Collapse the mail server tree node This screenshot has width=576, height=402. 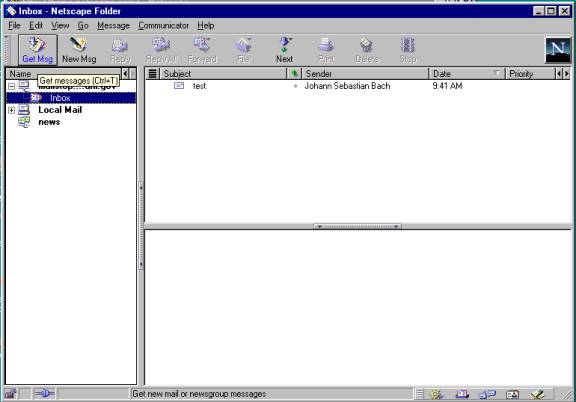tap(11, 86)
